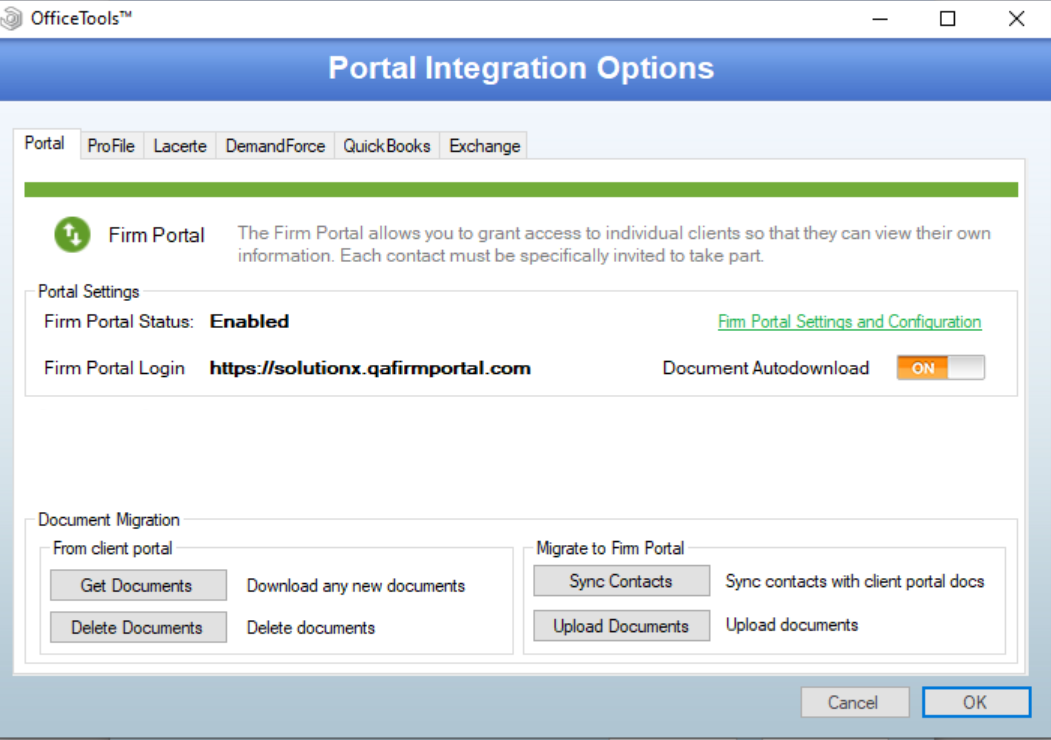Click the Get Documents button
Image resolution: width=1051 pixels, height=740 pixels.
pos(138,585)
